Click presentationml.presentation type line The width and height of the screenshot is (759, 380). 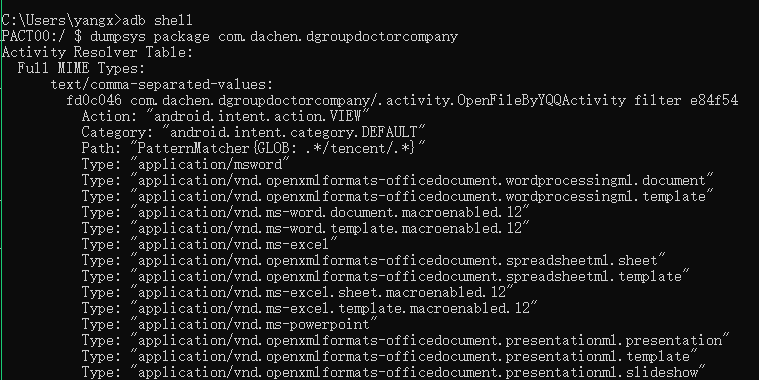click(x=405, y=340)
